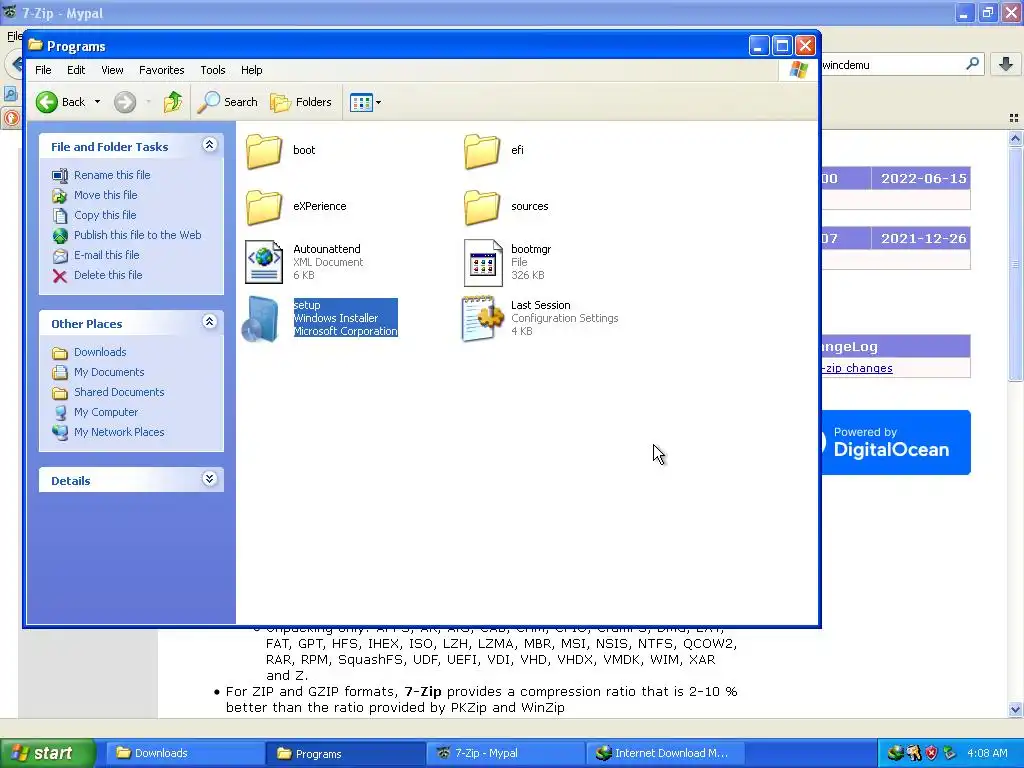Viewport: 1024px width, 768px height.
Task: Go to Downloads in Other Places
Action: click(x=100, y=352)
